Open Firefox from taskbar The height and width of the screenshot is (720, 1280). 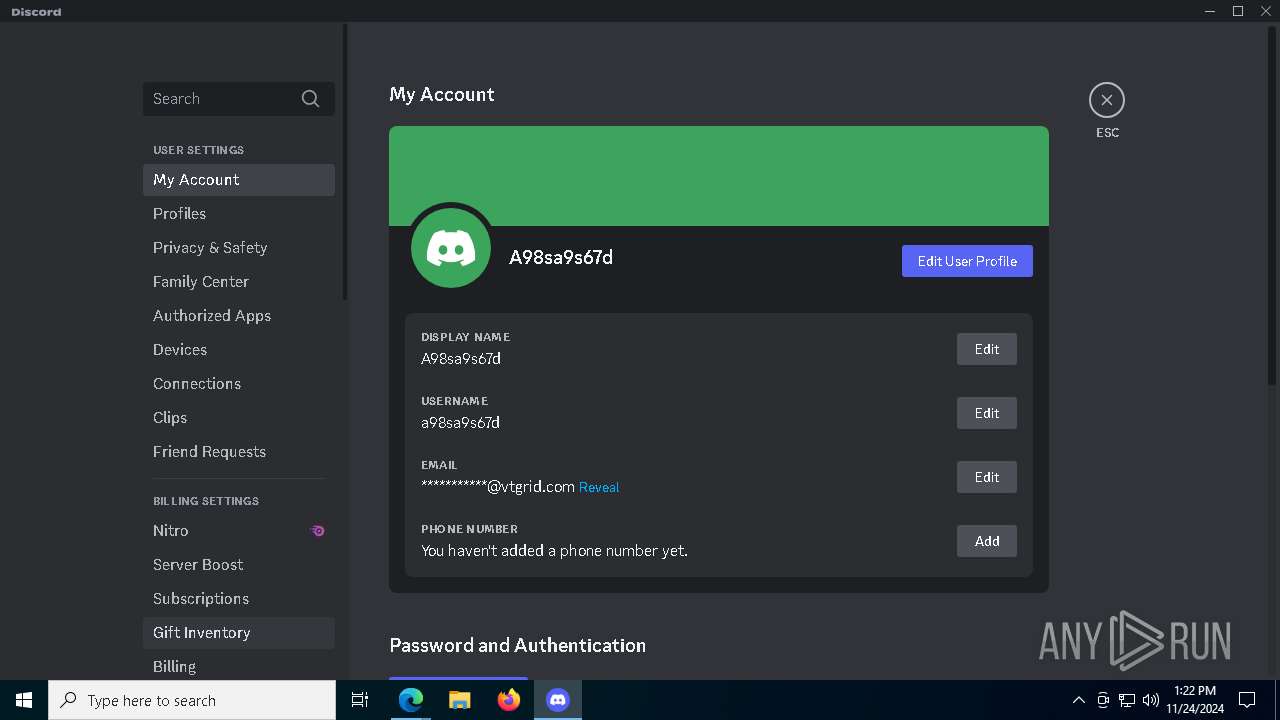coord(509,700)
